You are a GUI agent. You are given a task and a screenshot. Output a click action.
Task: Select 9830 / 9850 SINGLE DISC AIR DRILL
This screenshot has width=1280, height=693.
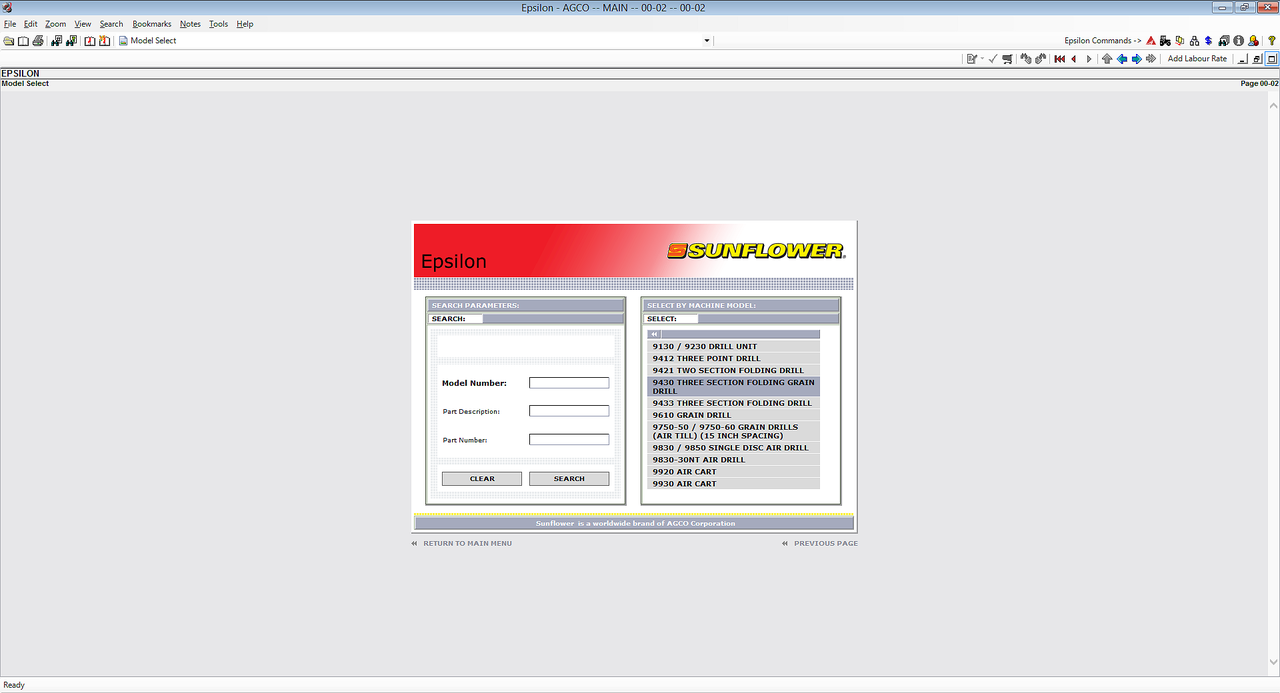pos(733,448)
